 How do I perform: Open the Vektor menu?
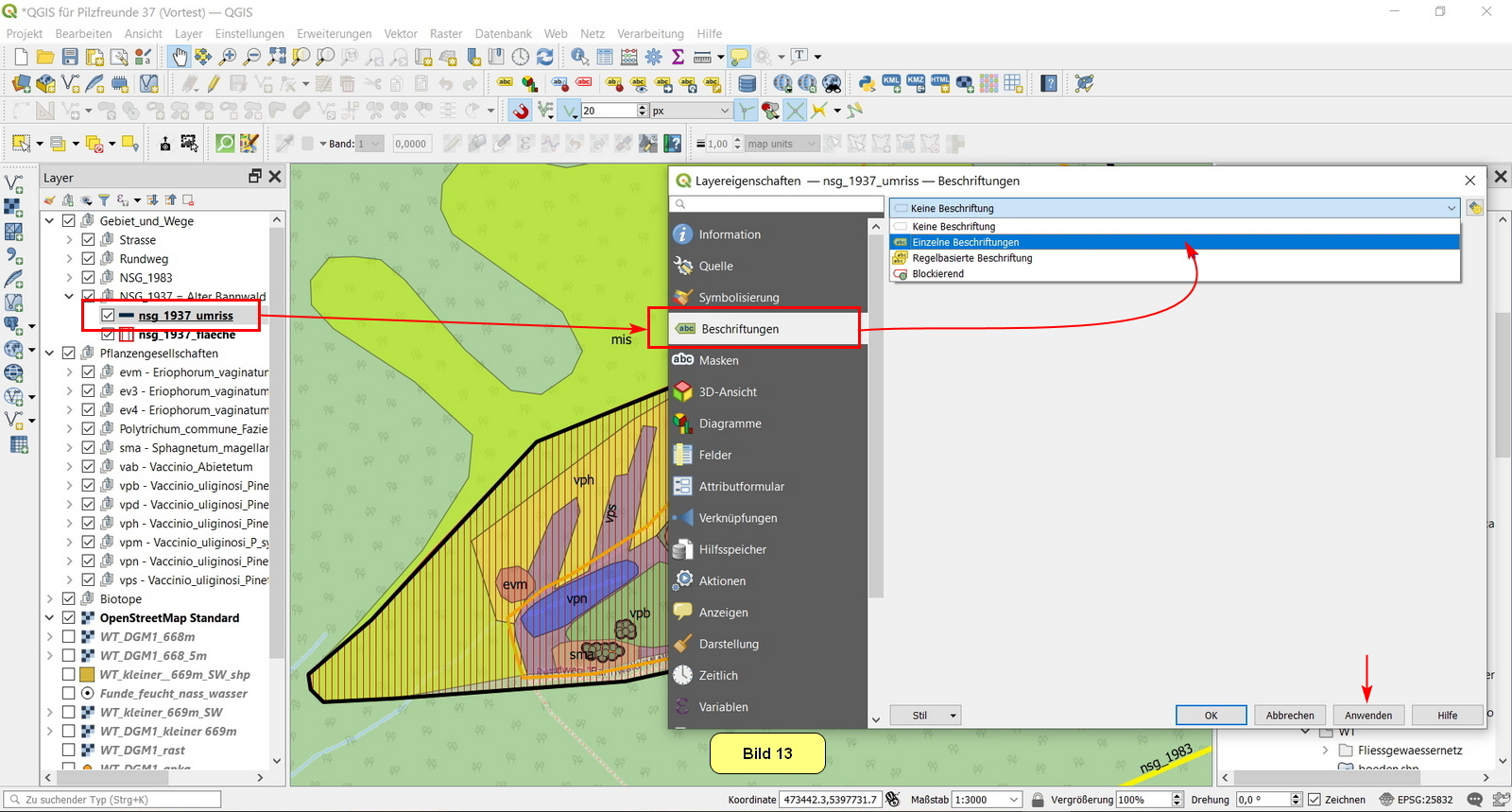point(401,33)
